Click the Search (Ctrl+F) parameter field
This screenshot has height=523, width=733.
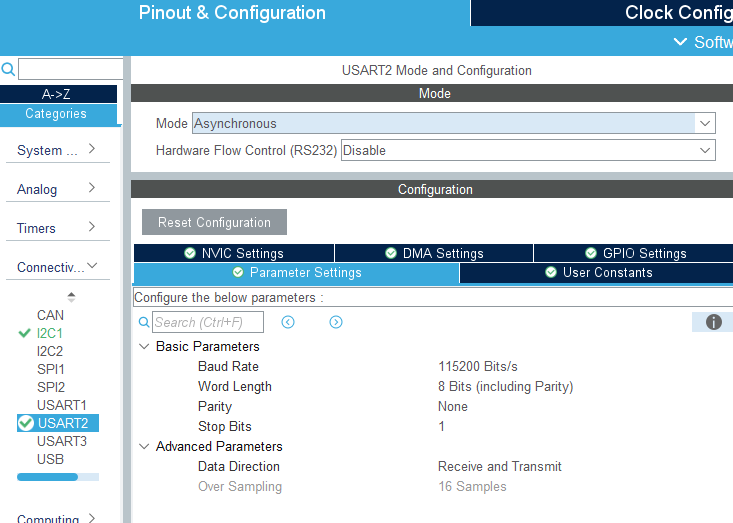[208, 322]
